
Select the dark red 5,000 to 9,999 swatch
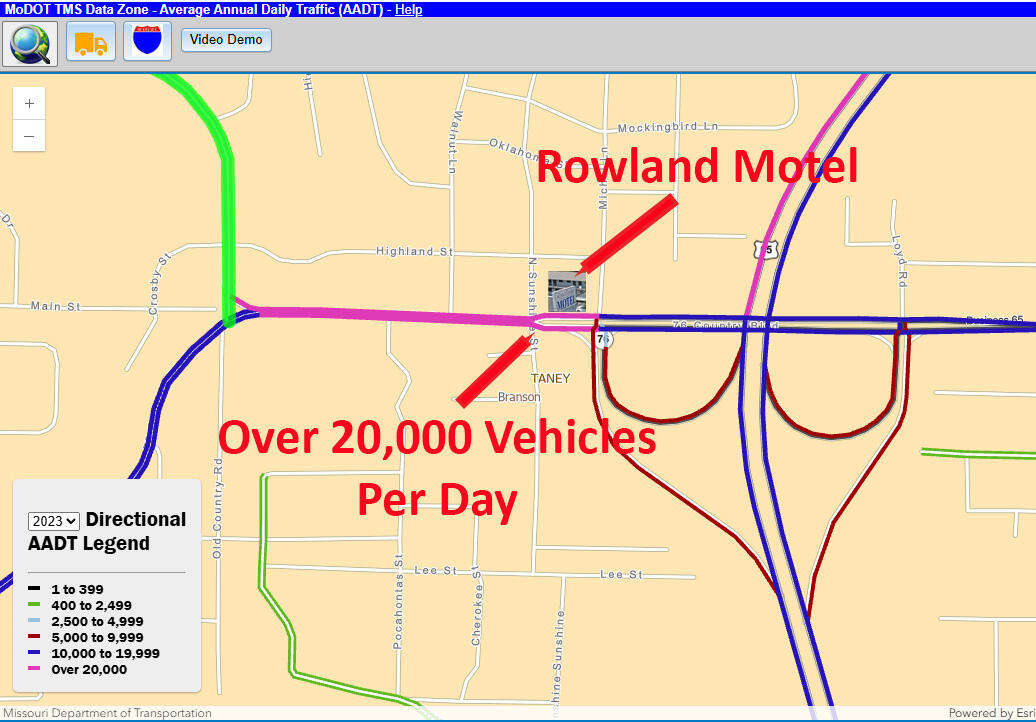tap(34, 636)
